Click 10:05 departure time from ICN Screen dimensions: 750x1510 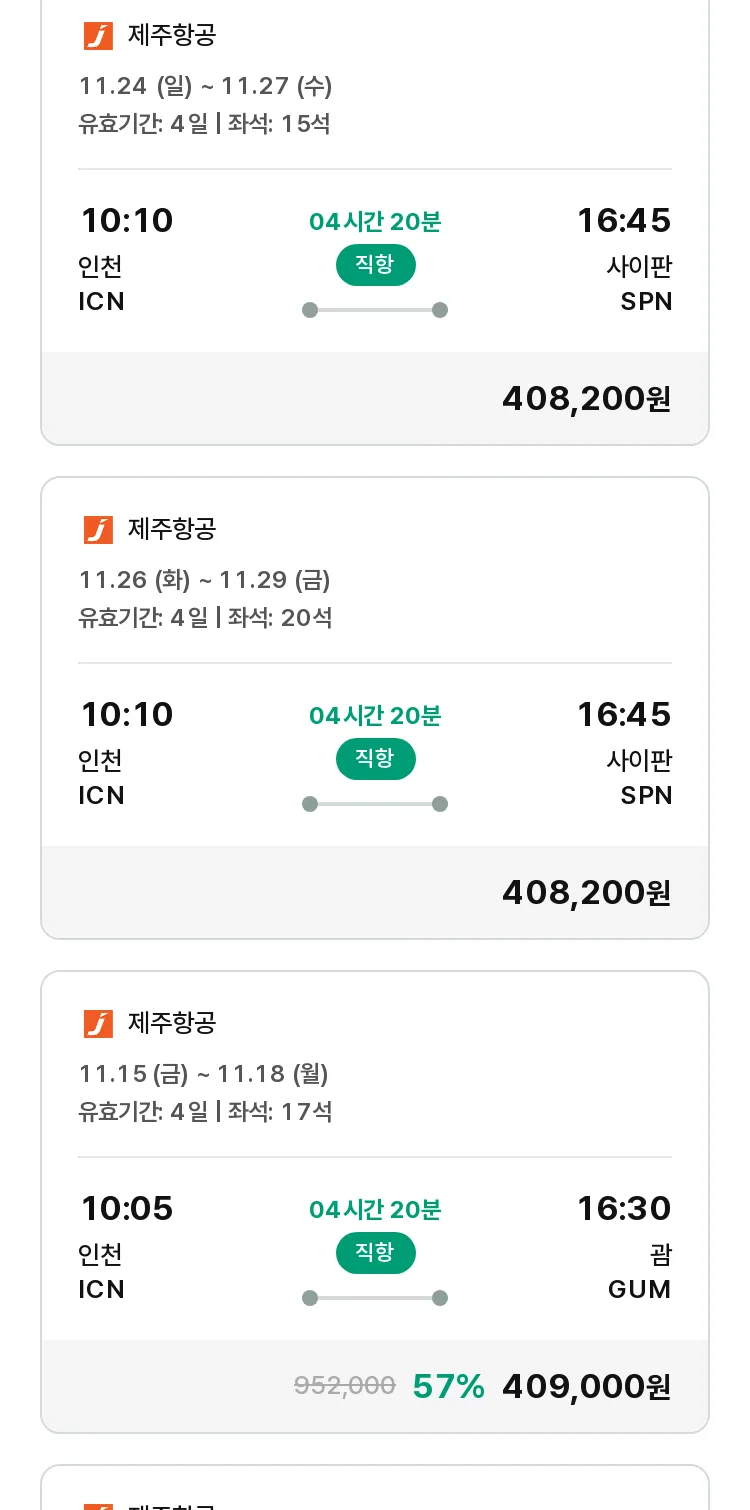[127, 1208]
